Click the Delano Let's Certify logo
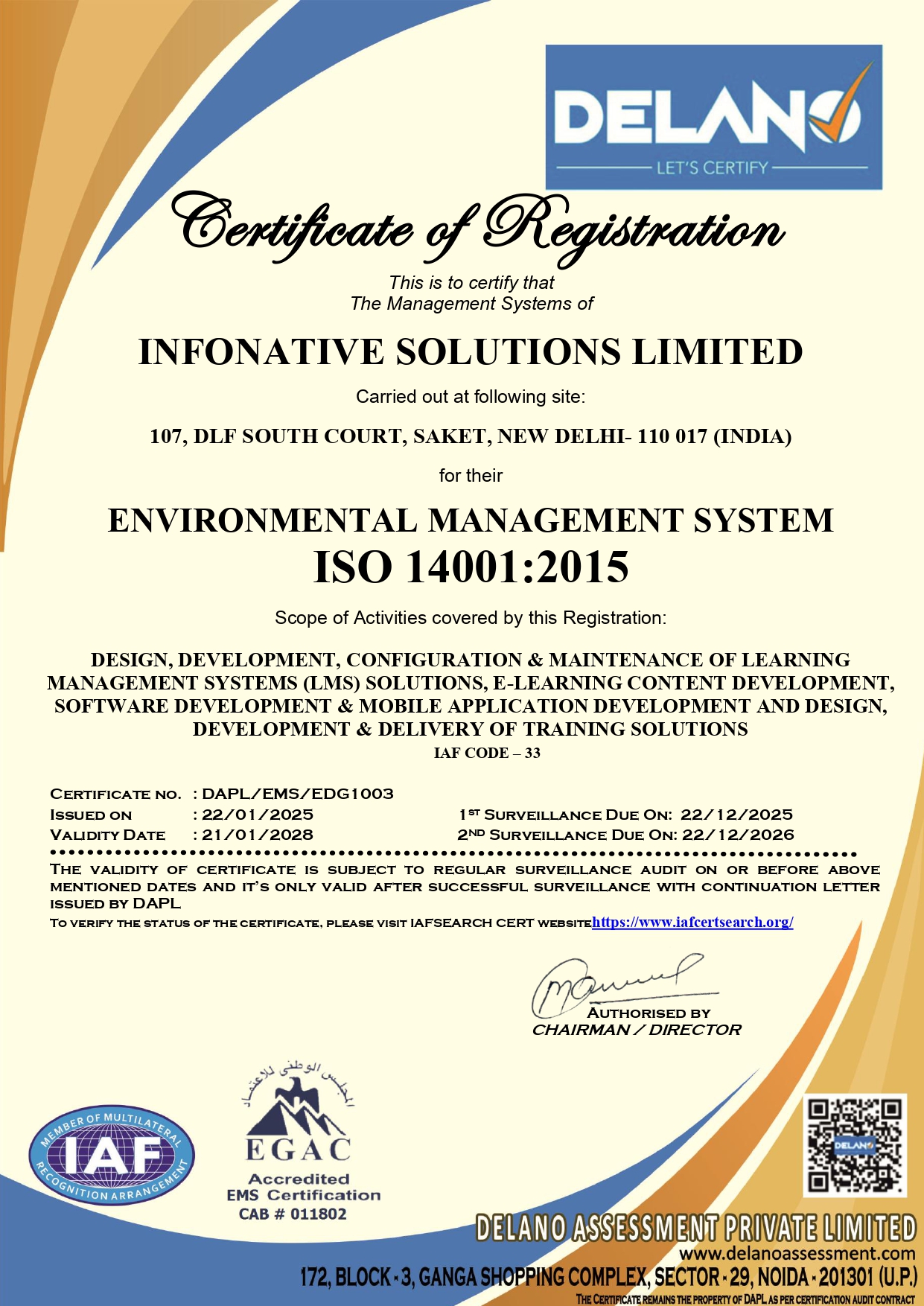The height and width of the screenshot is (1306, 924). tap(713, 118)
